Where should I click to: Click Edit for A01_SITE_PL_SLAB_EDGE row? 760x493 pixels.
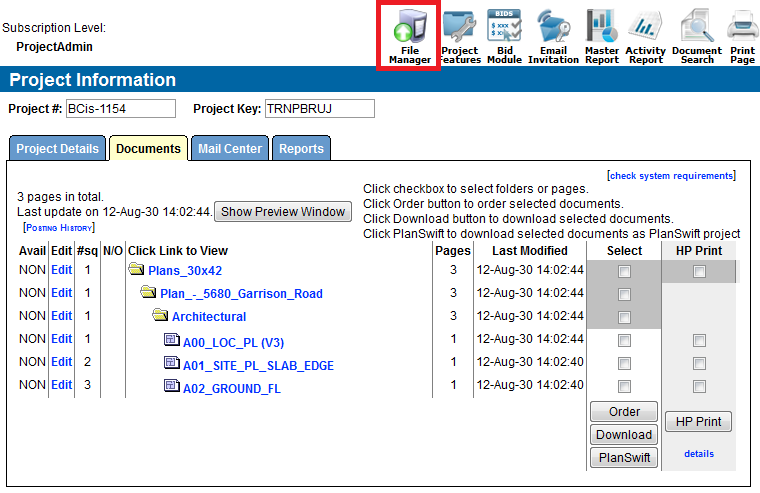tap(62, 362)
